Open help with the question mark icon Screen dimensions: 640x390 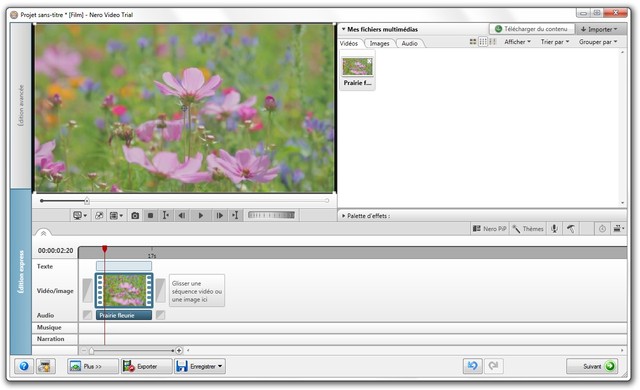pyautogui.click(x=24, y=366)
